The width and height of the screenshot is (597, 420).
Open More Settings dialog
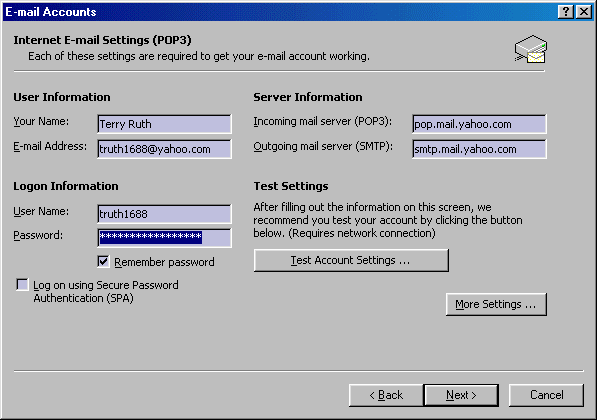[496, 304]
